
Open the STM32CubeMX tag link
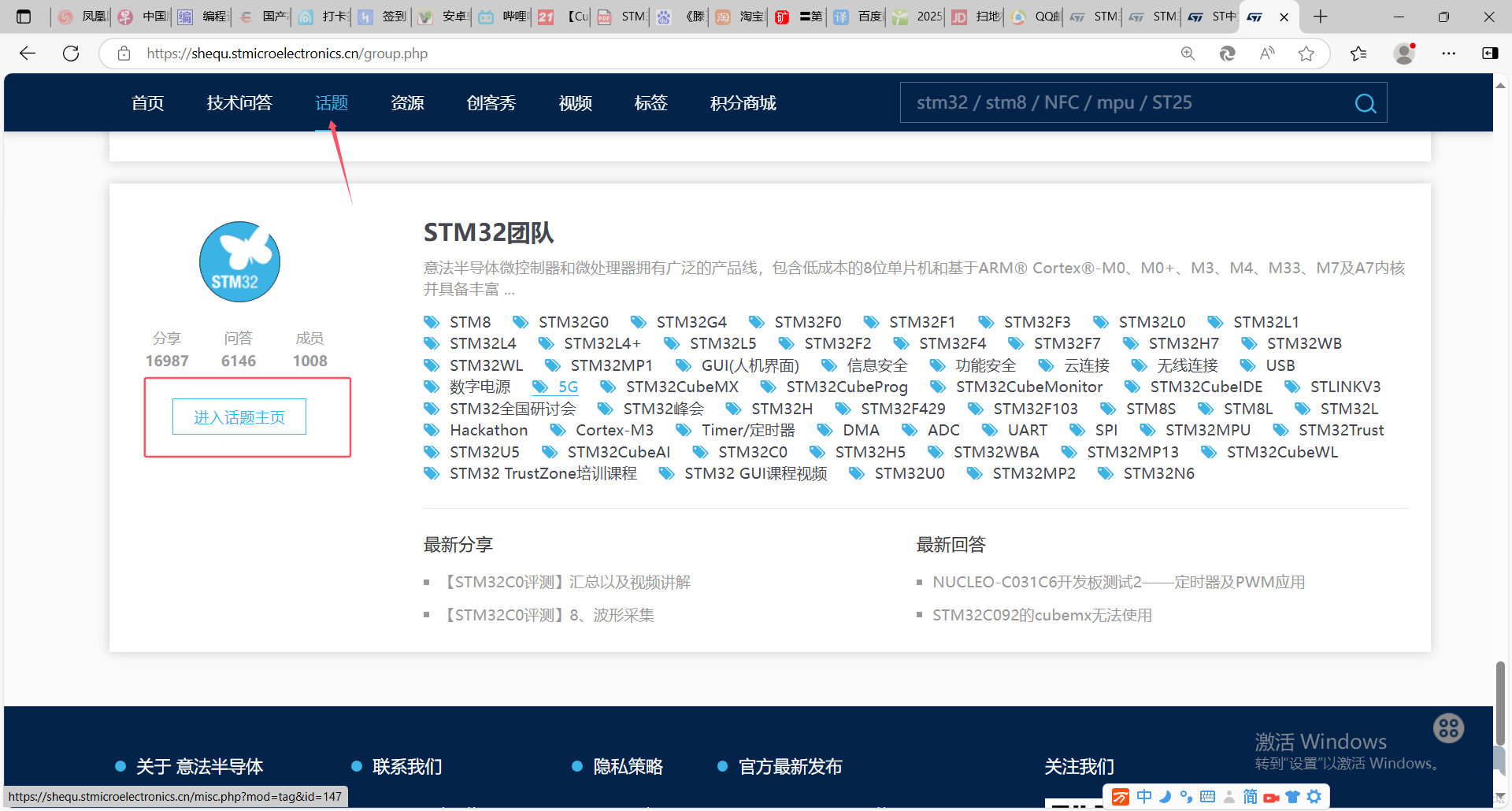(682, 387)
